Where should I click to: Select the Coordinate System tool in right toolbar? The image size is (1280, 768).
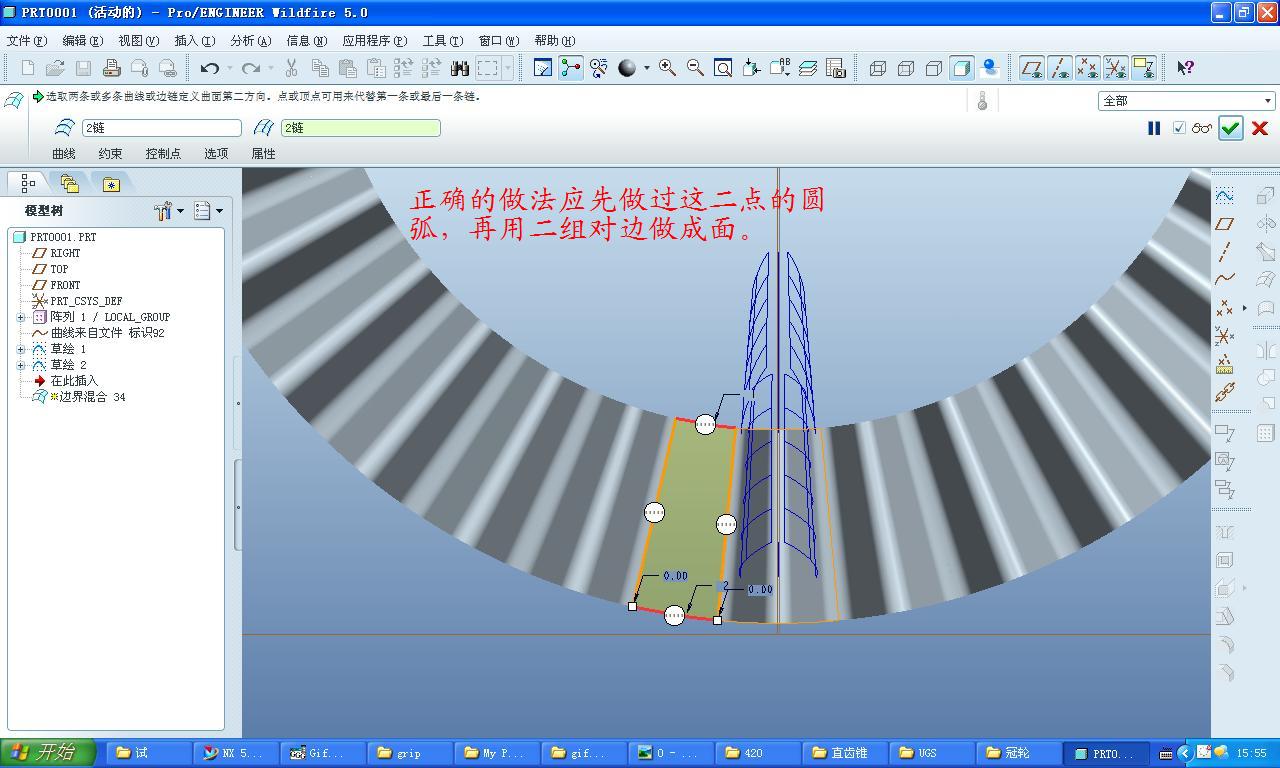(1225, 336)
